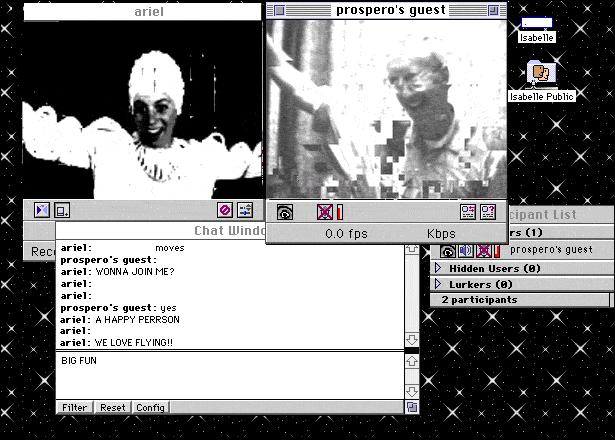Click the zoom box of prospero's guest window

pos(493,11)
